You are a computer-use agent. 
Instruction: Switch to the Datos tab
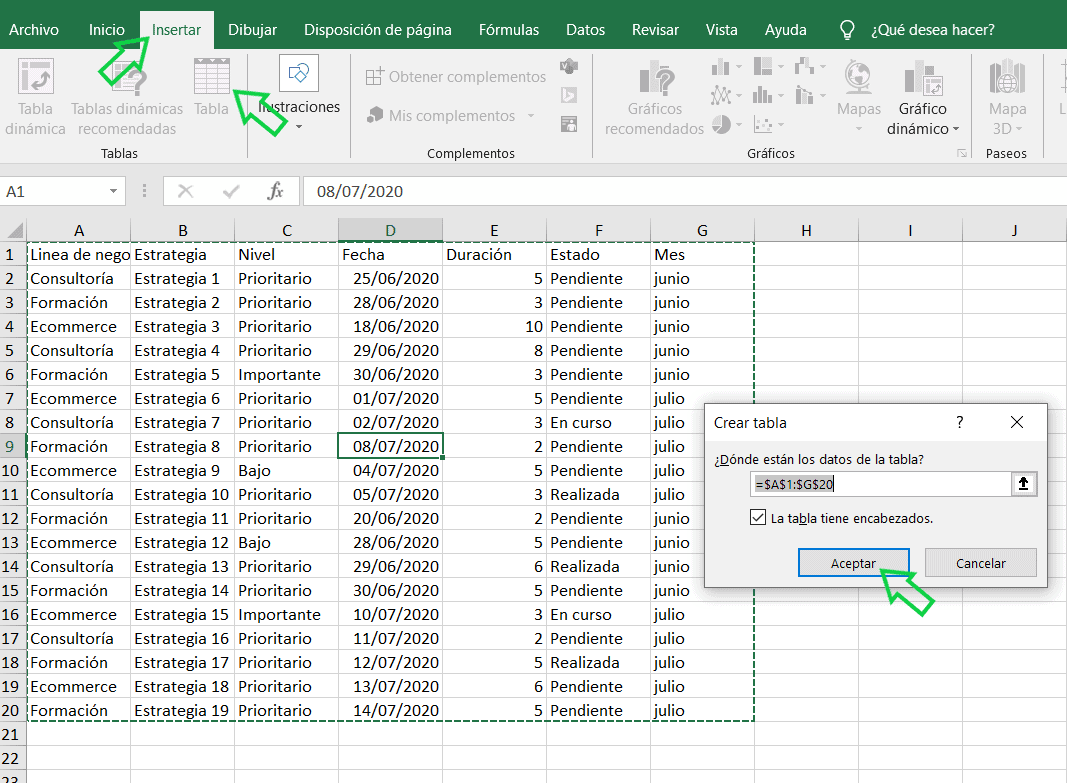pos(585,30)
